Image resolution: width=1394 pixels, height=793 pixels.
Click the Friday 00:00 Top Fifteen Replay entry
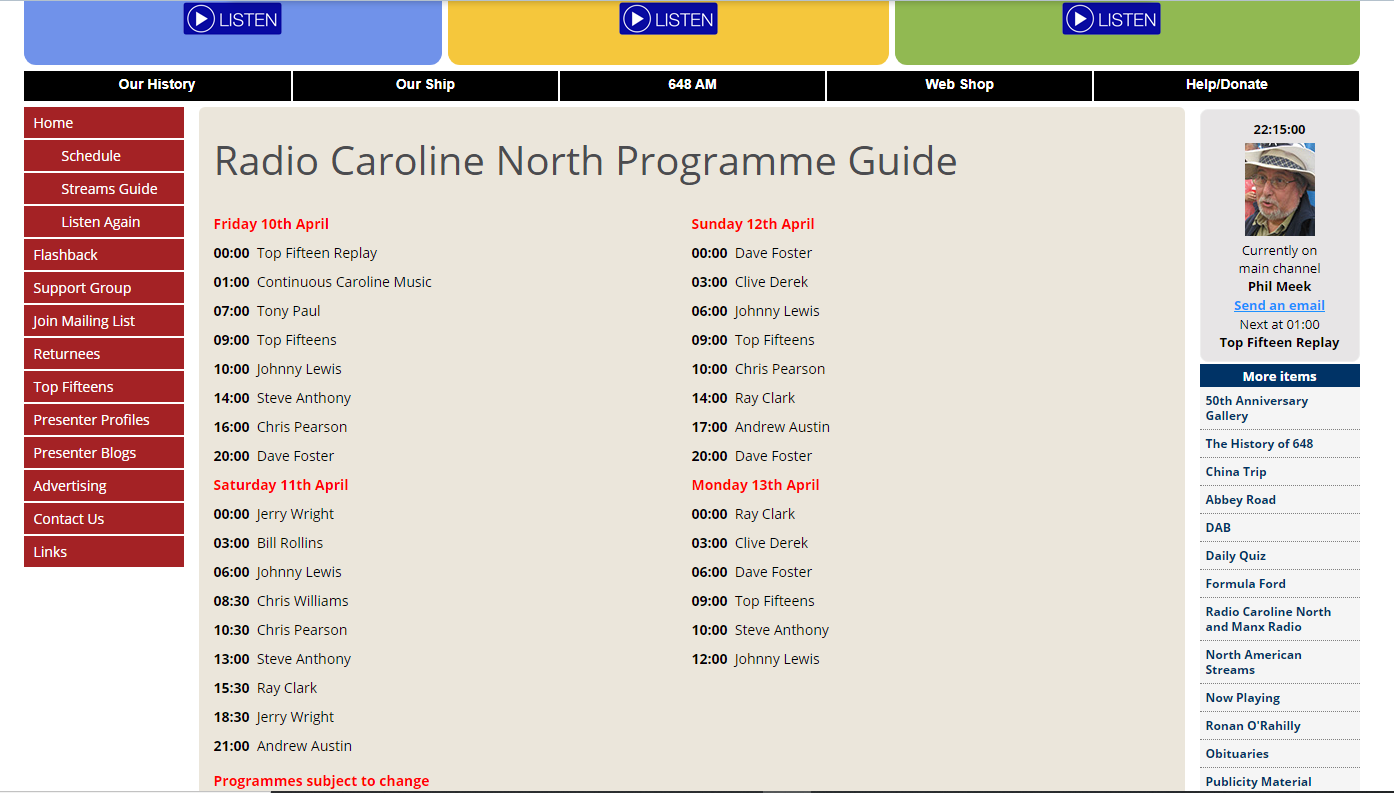(295, 253)
